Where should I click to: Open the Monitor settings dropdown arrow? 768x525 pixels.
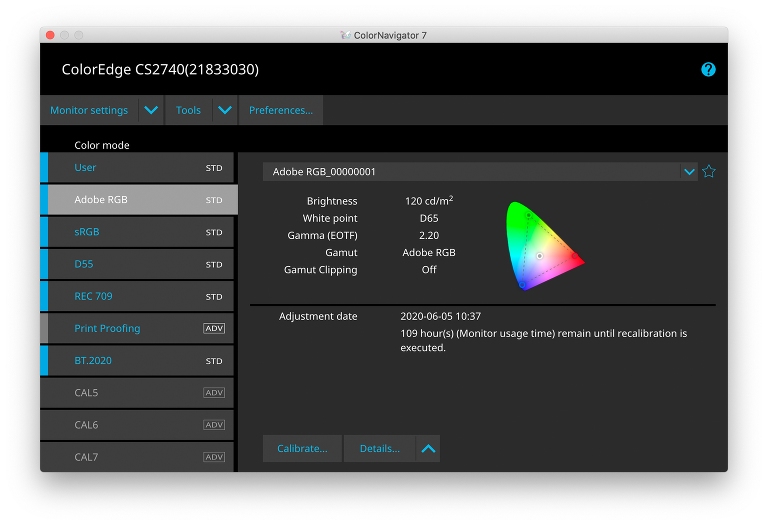pyautogui.click(x=151, y=110)
